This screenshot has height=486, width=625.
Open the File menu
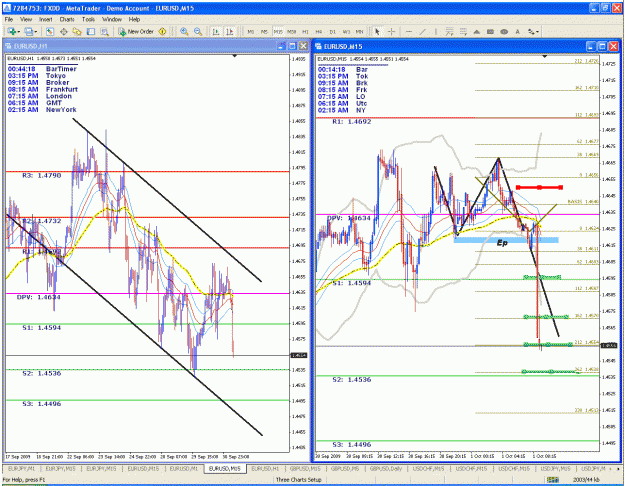9,19
